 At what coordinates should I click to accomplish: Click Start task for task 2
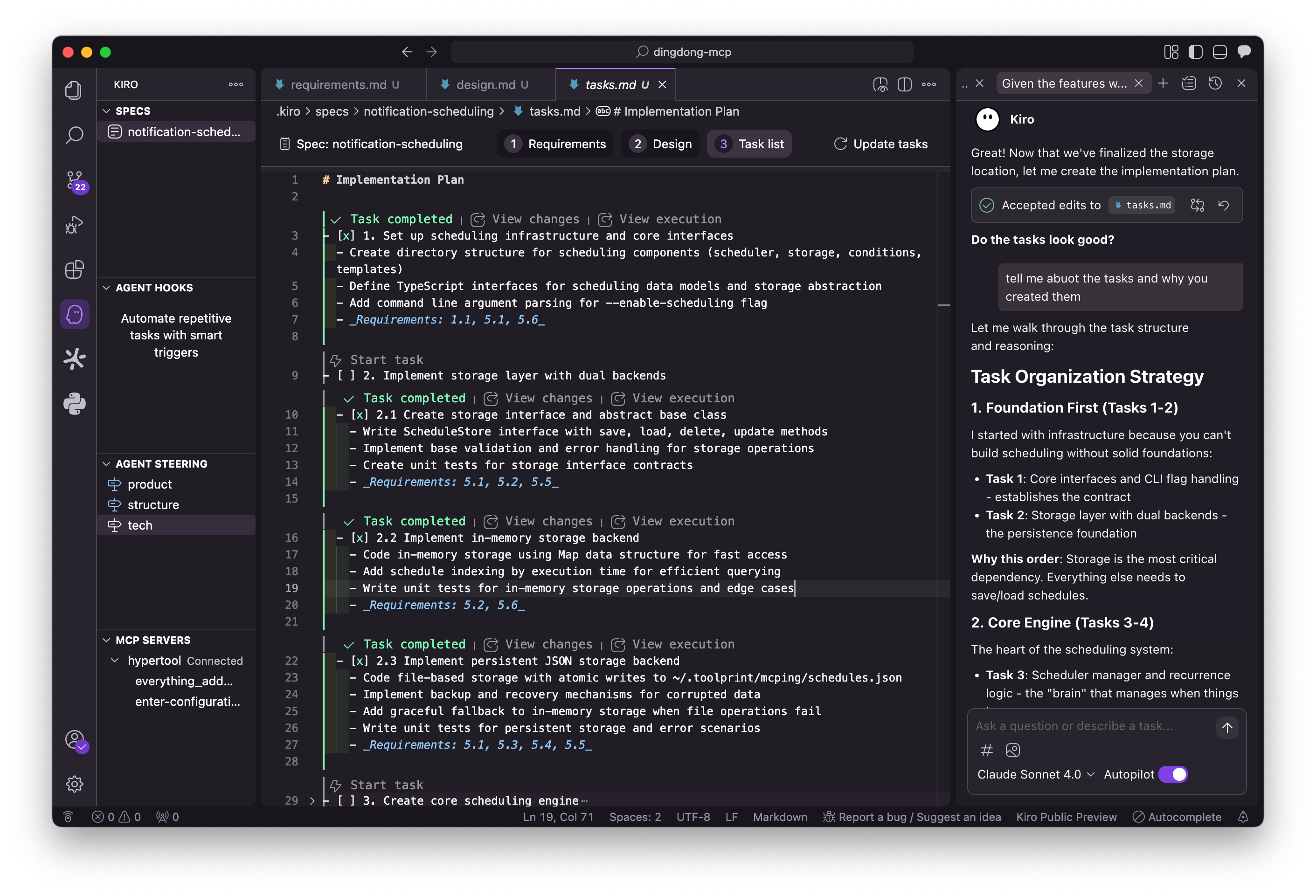[386, 359]
